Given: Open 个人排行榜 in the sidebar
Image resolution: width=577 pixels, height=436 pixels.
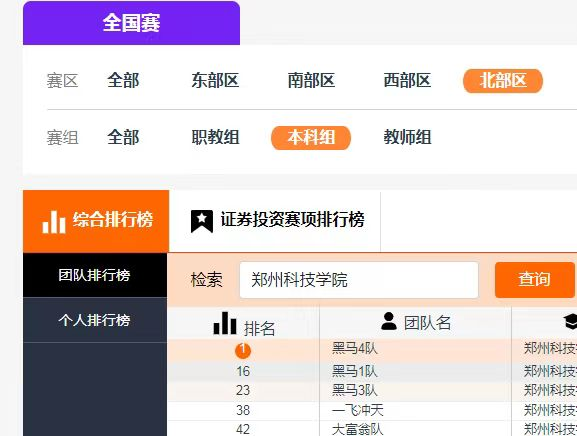Looking at the screenshot, I should 95,320.
